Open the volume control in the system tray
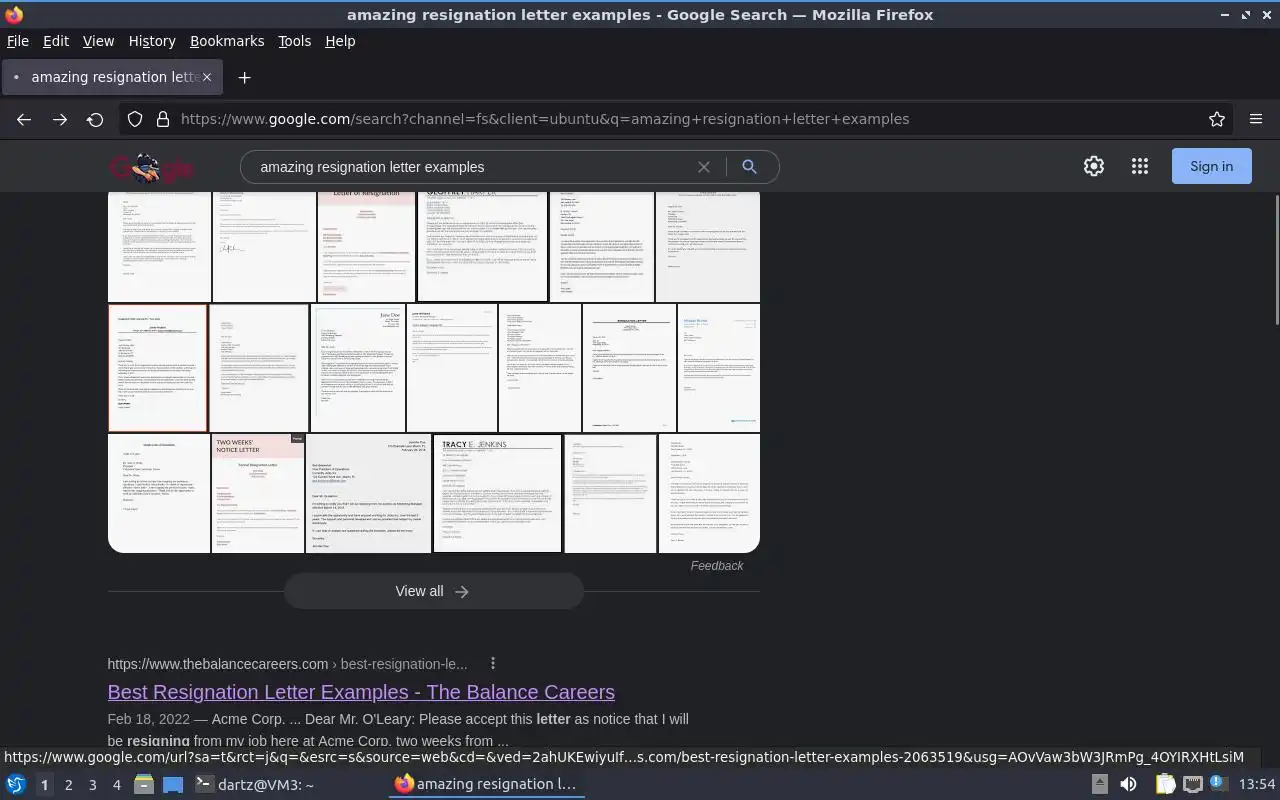1280x800 pixels. (x=1128, y=785)
